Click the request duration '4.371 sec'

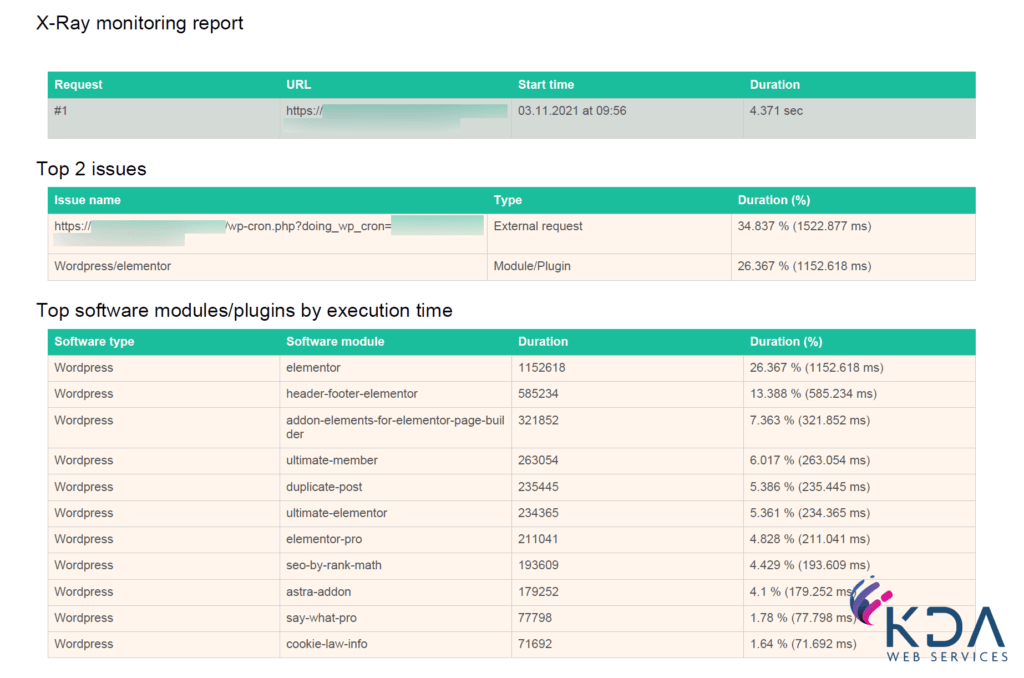coord(776,110)
